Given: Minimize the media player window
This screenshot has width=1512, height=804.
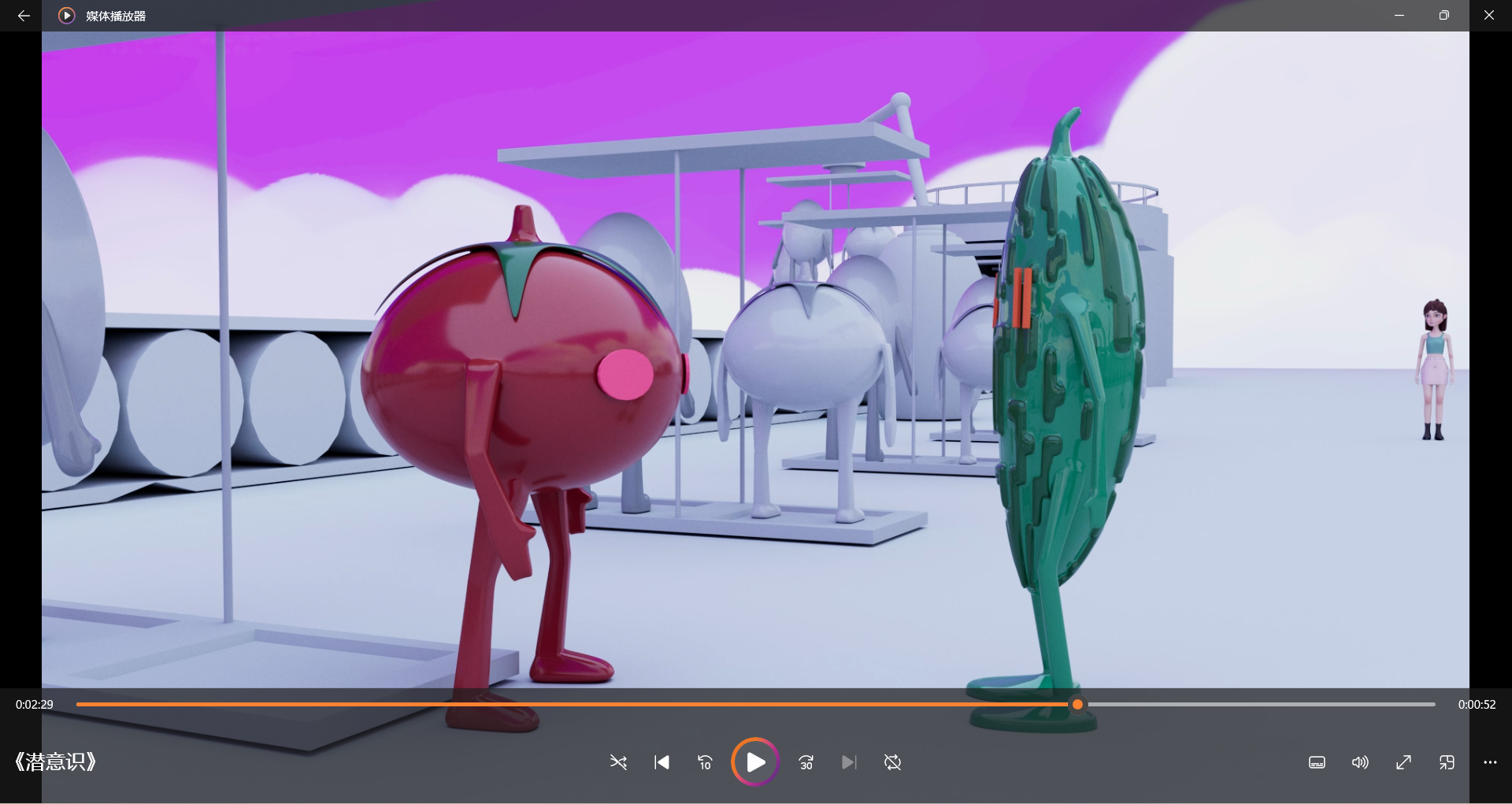Looking at the screenshot, I should [1399, 16].
